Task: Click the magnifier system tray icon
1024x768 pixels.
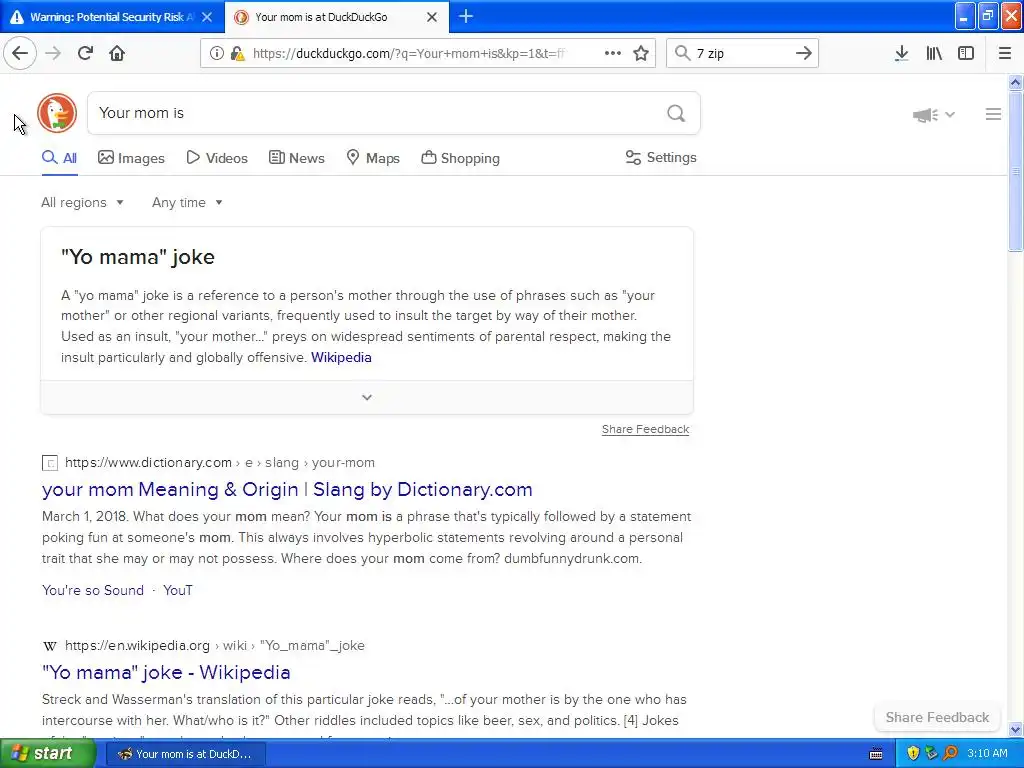Action: pos(950,754)
